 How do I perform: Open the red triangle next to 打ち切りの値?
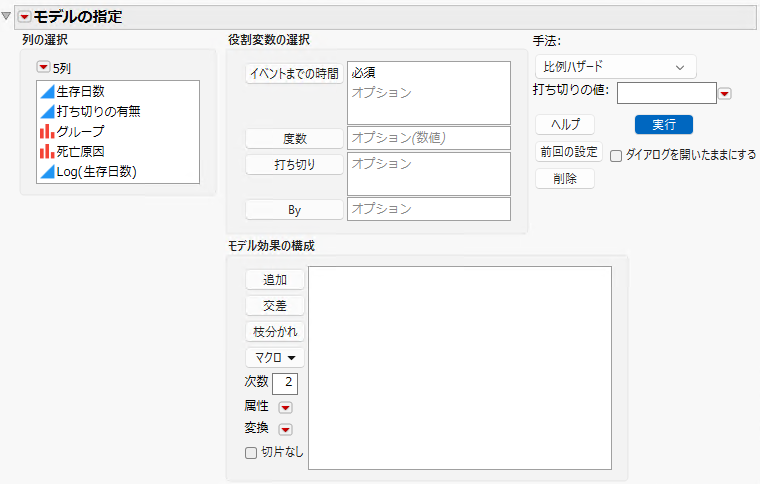[725, 94]
